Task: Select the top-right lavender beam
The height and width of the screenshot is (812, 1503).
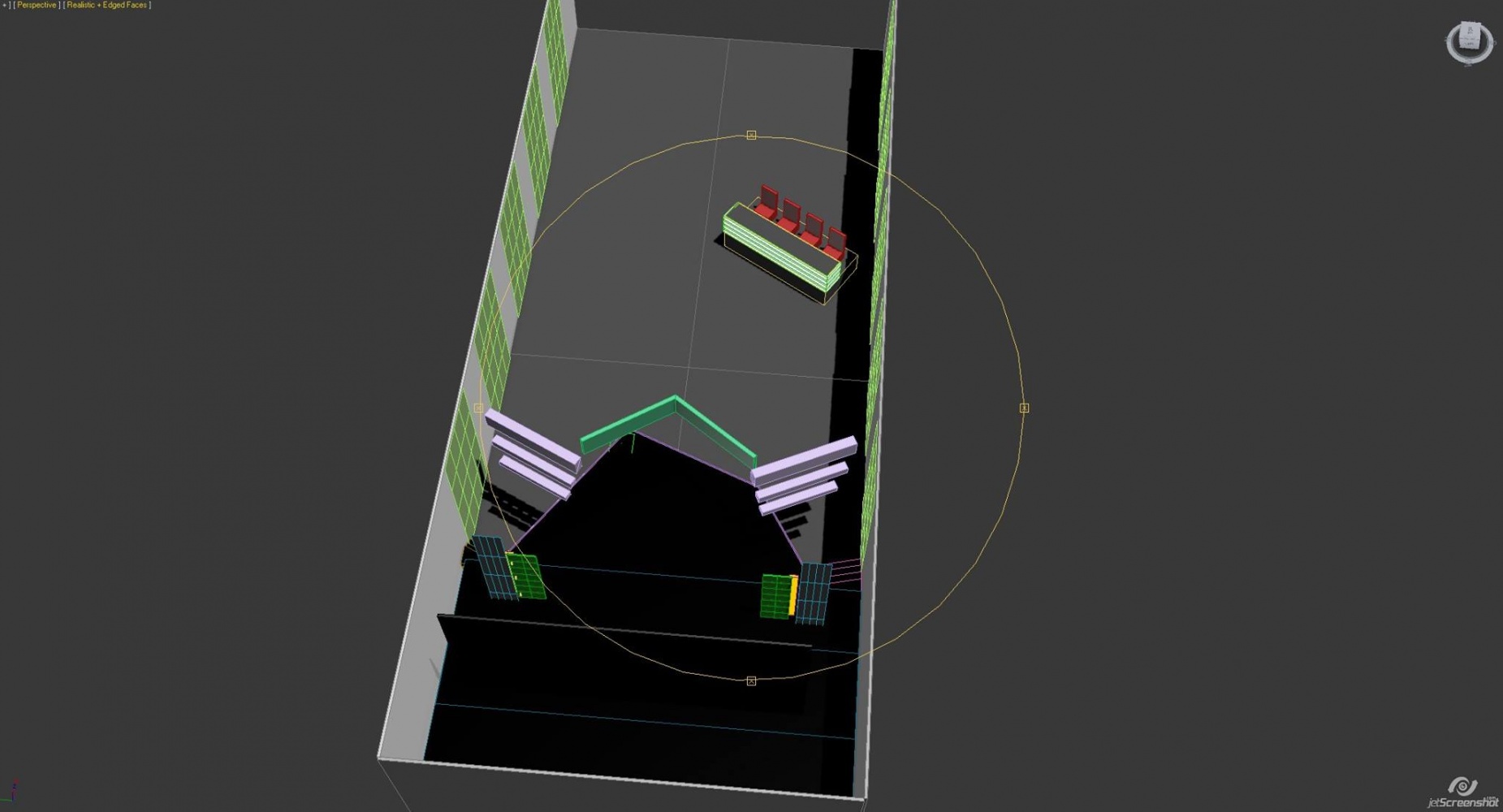Action: click(x=804, y=460)
